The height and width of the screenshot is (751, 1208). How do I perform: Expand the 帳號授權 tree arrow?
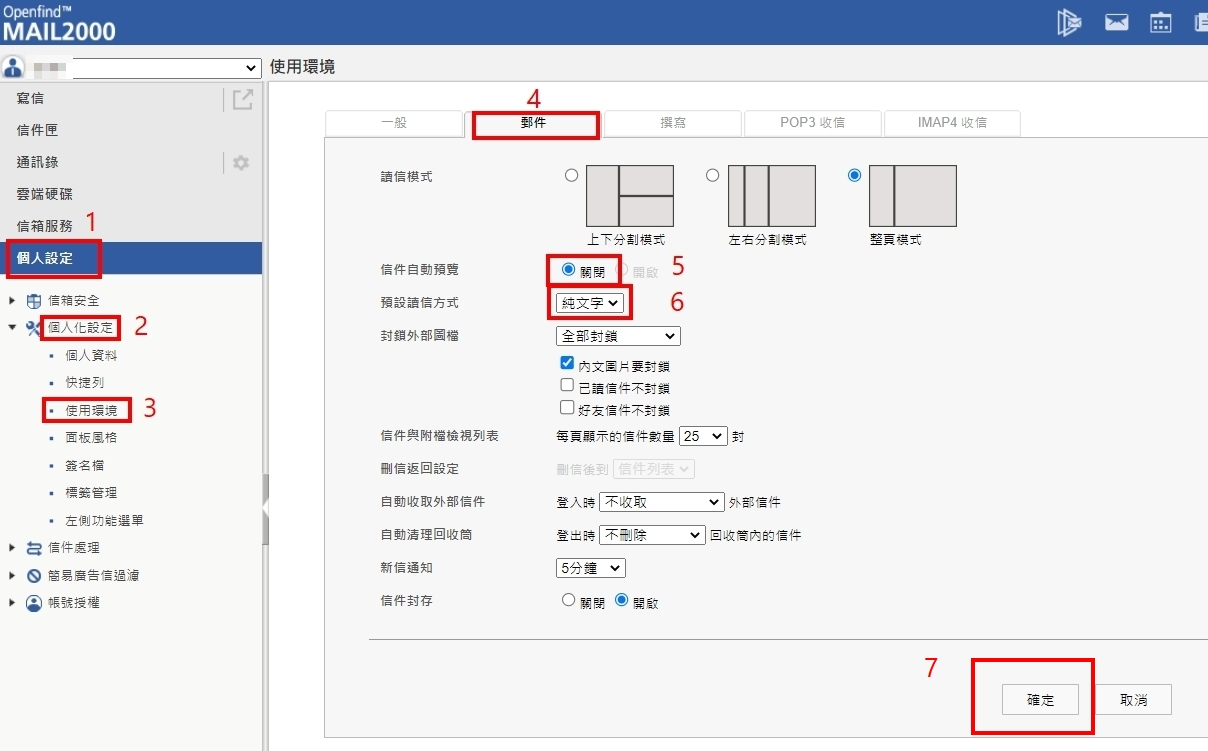tap(12, 603)
